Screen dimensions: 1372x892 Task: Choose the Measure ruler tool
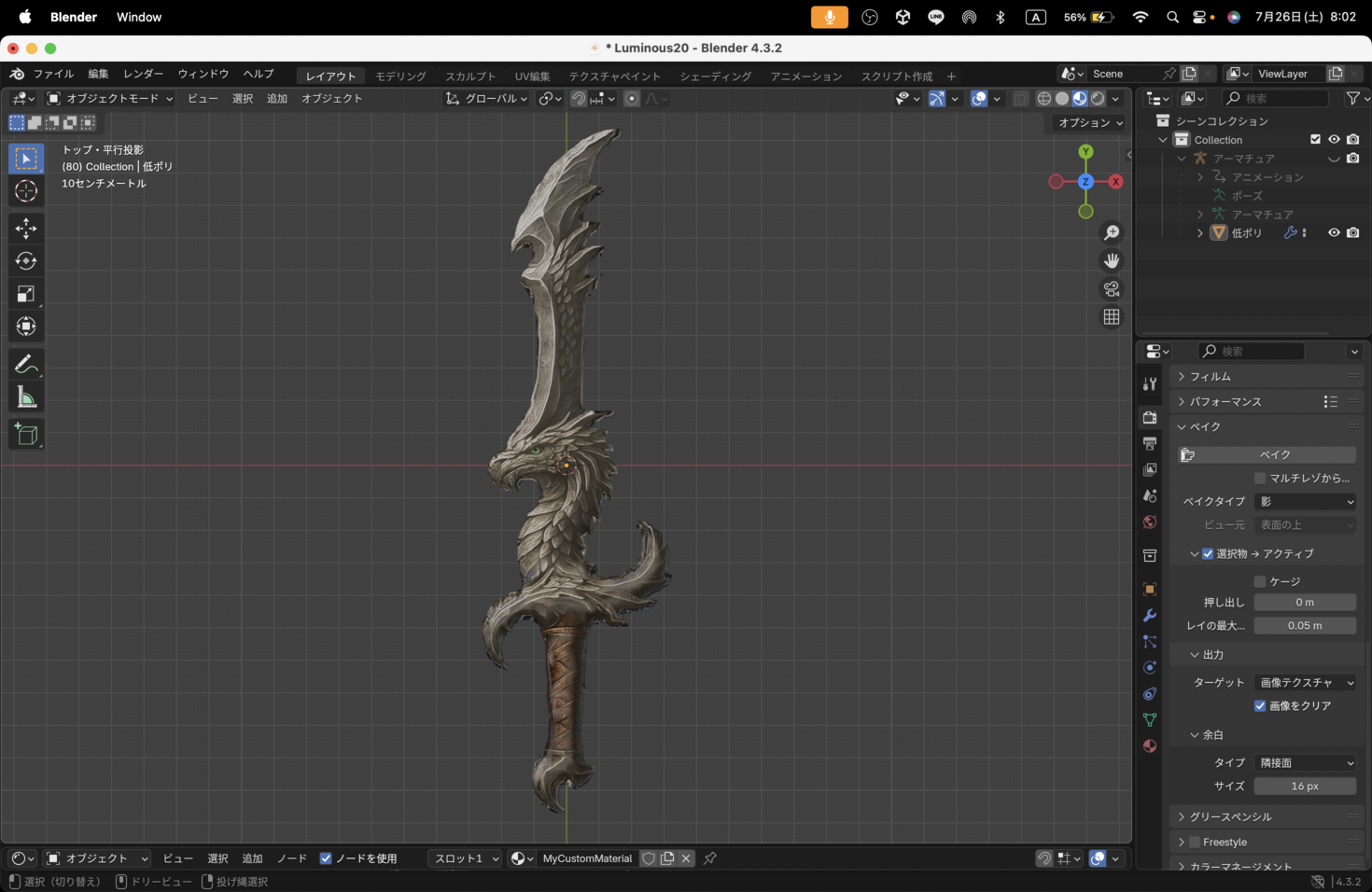(x=26, y=398)
